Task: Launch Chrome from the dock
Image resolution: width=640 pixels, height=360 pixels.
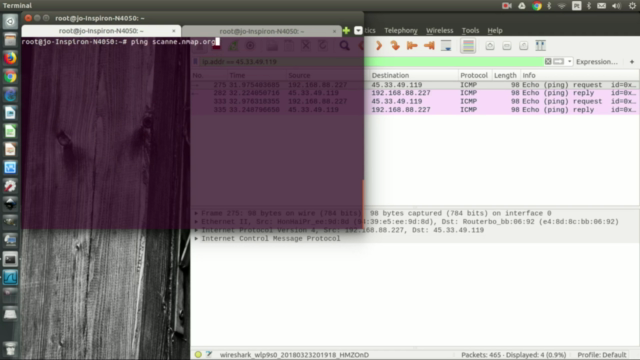Action: point(10,76)
